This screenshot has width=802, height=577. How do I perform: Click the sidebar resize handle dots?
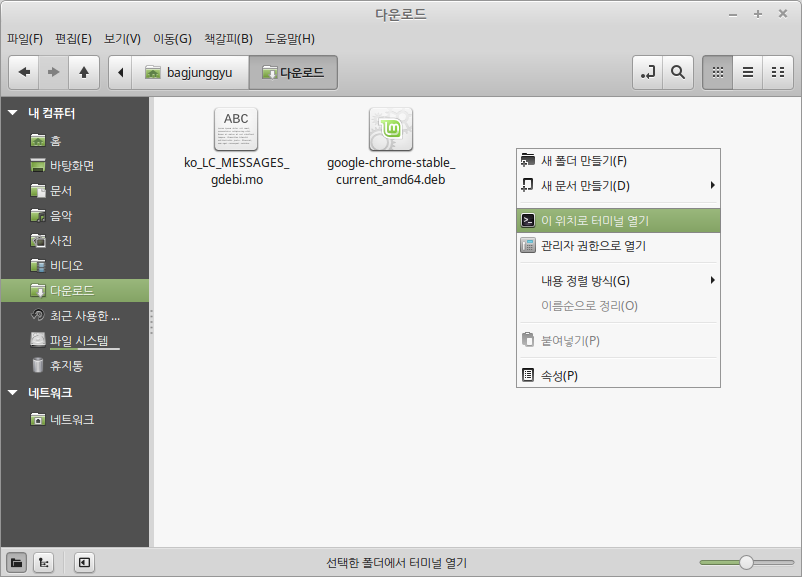[x=151, y=322]
